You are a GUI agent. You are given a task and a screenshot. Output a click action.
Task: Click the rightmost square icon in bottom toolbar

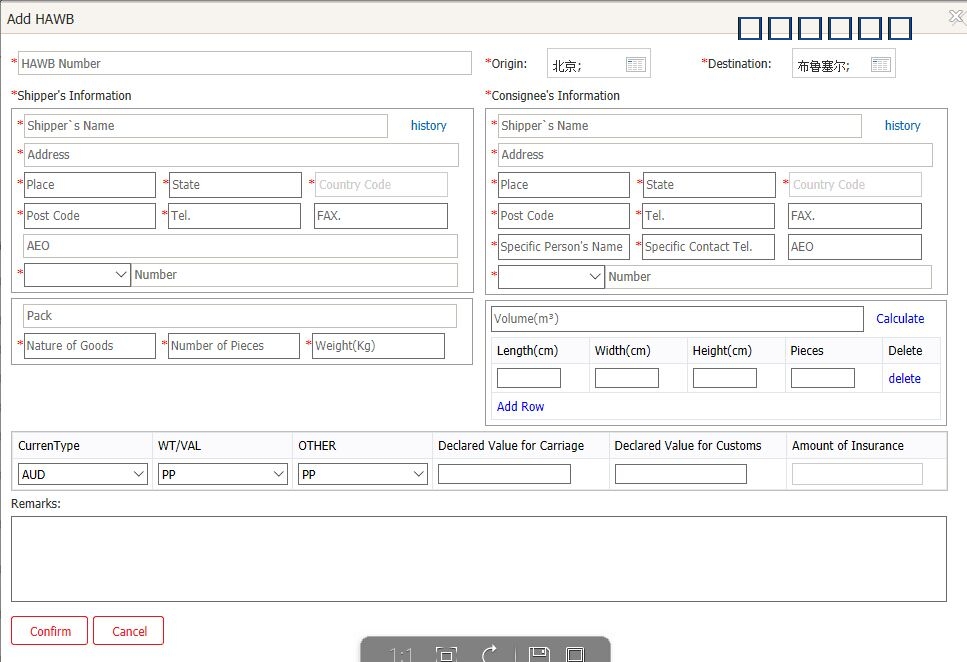(575, 655)
